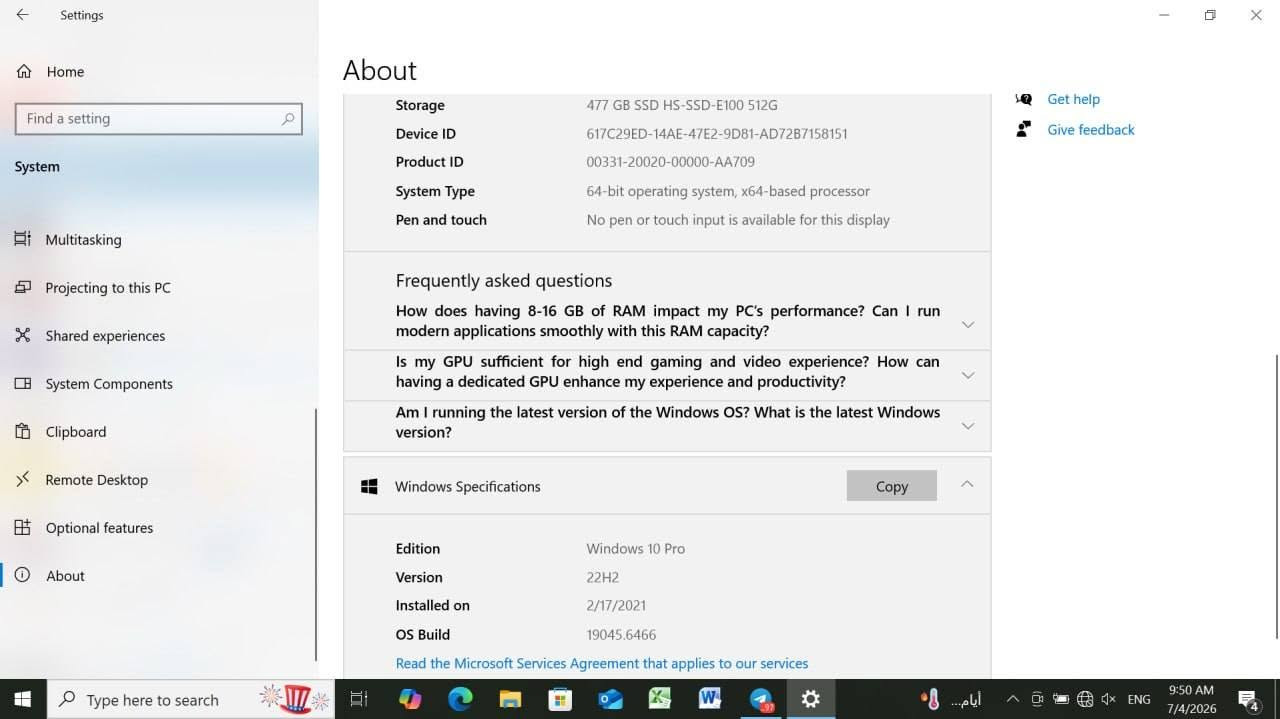Open the Give feedback link

pyautogui.click(x=1091, y=130)
